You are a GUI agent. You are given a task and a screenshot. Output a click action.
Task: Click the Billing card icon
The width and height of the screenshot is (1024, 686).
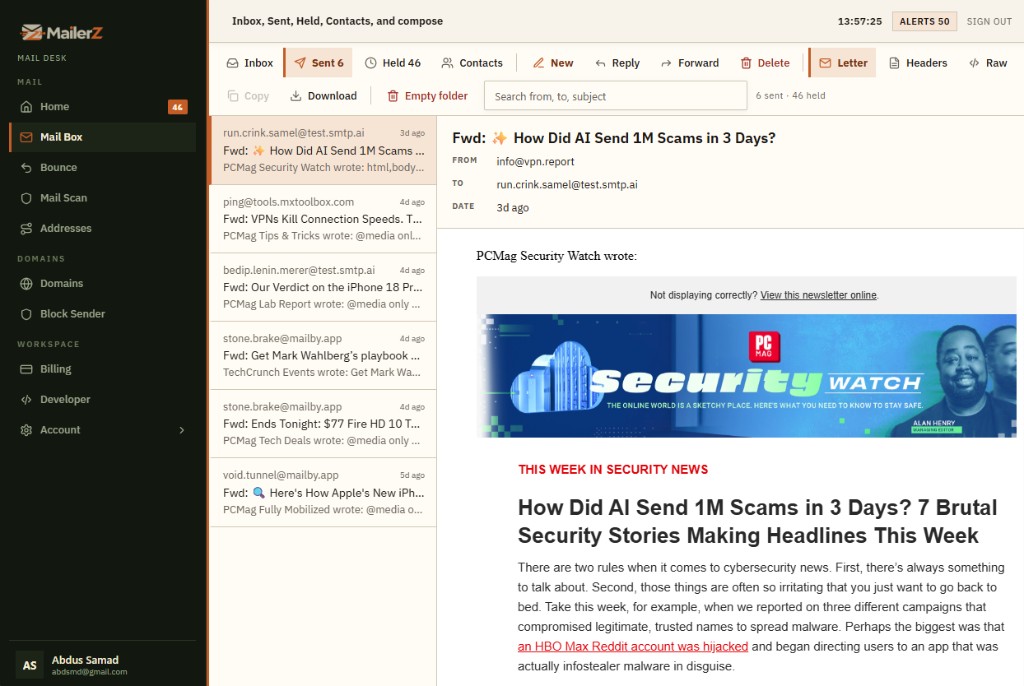pyautogui.click(x=26, y=369)
